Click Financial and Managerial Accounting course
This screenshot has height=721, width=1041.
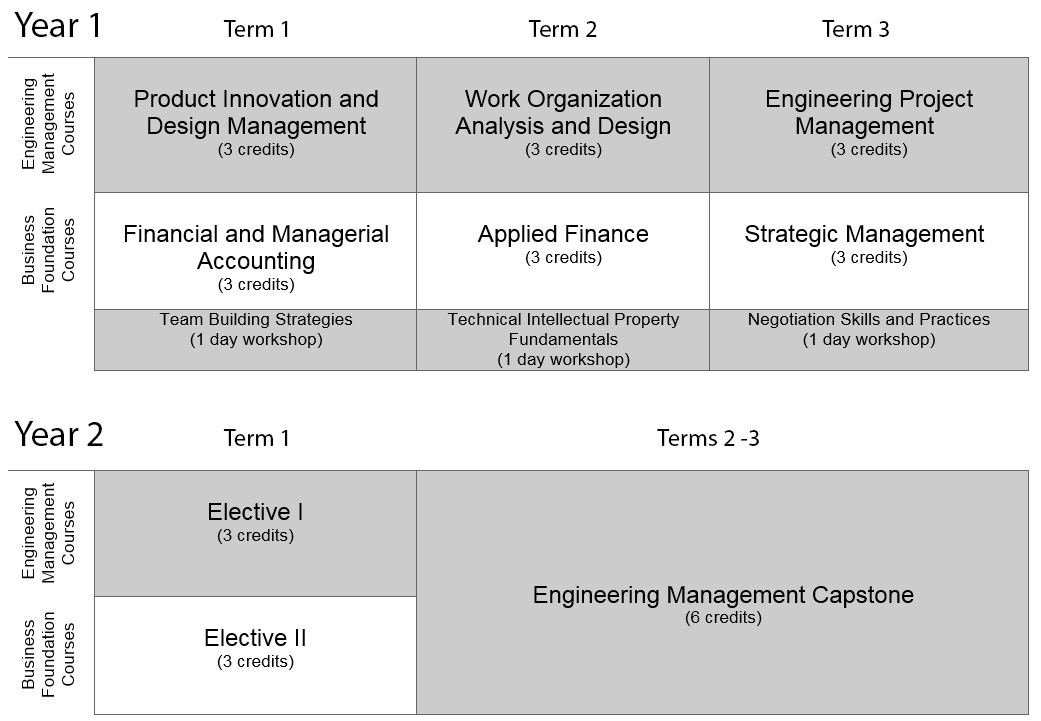click(x=256, y=251)
